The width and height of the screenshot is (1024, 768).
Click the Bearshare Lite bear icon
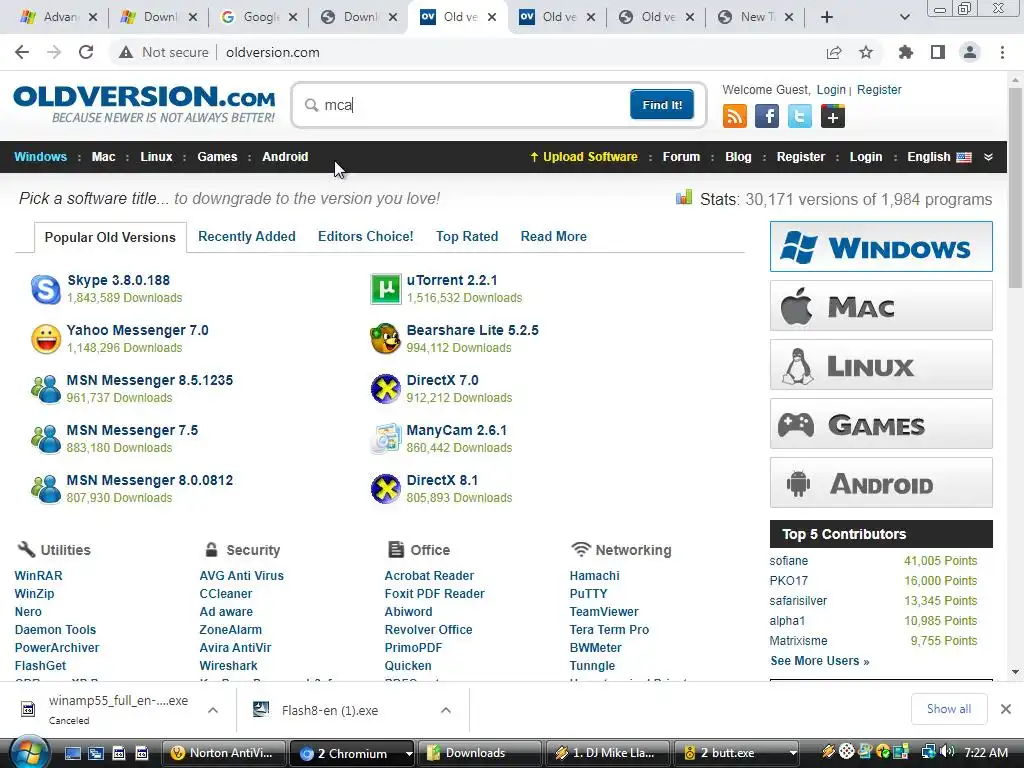click(x=386, y=339)
